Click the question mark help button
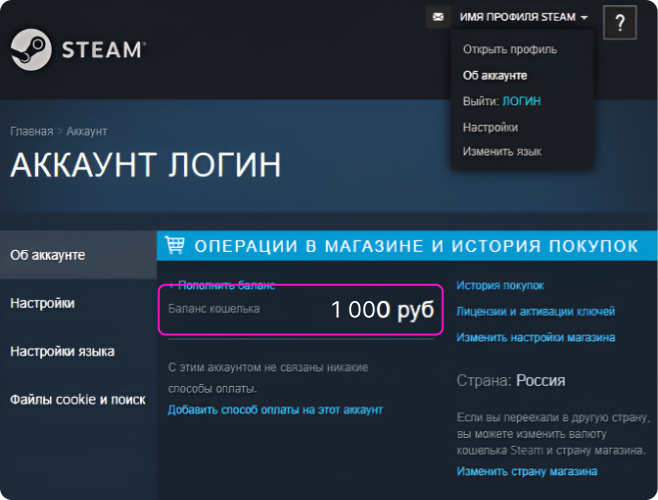The width and height of the screenshot is (658, 500). coord(620,21)
